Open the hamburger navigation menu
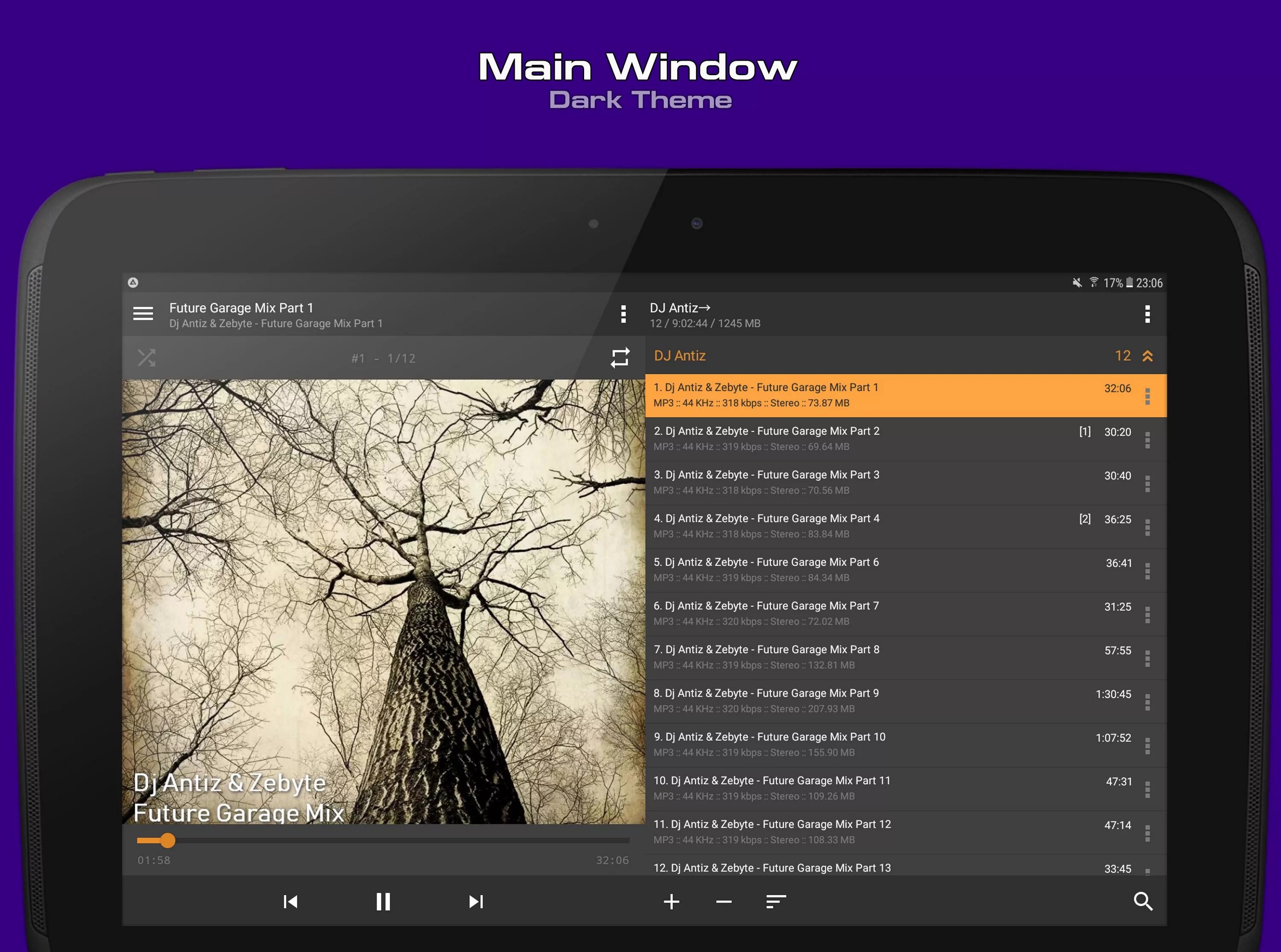The image size is (1281, 952). coord(143,313)
